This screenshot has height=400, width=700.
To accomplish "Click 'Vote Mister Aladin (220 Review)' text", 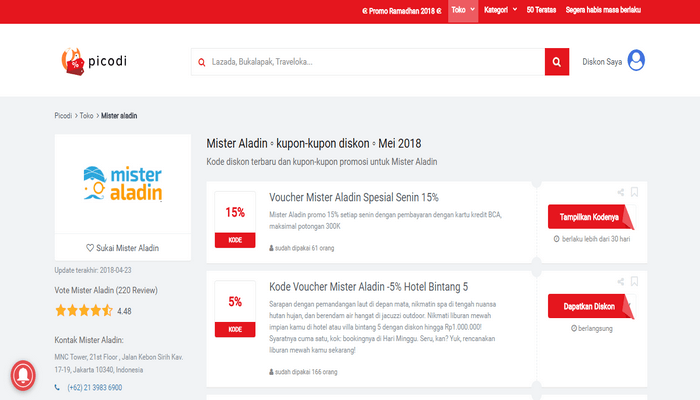I will point(106,290).
